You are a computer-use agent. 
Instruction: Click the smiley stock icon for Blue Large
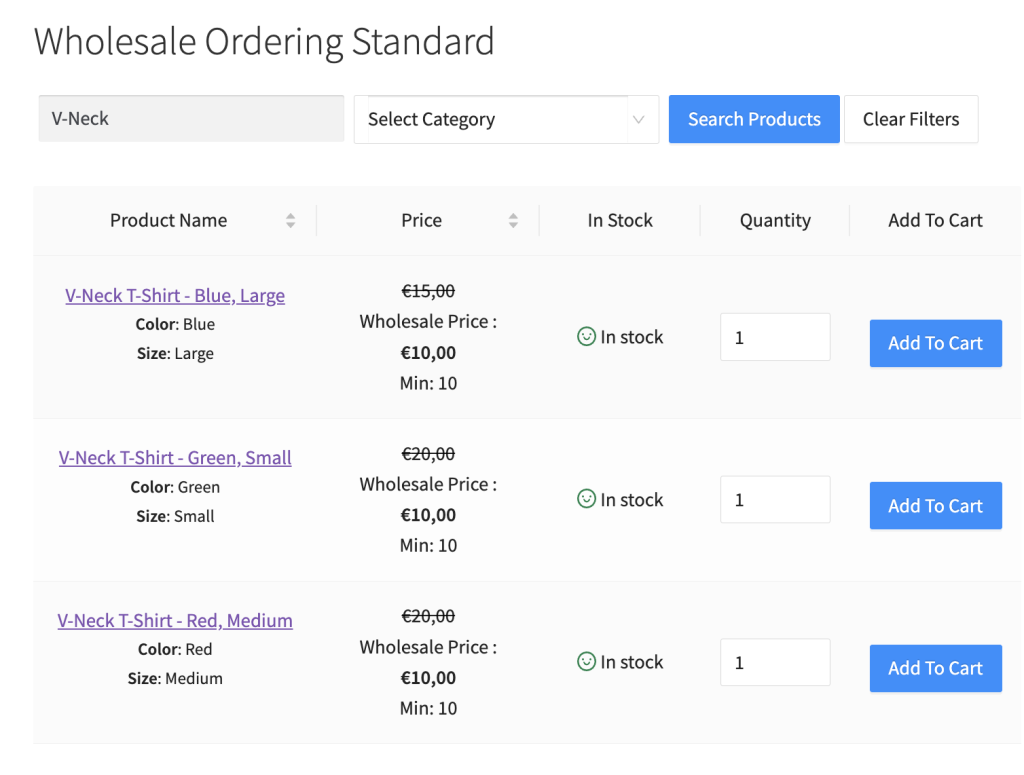[x=587, y=337]
